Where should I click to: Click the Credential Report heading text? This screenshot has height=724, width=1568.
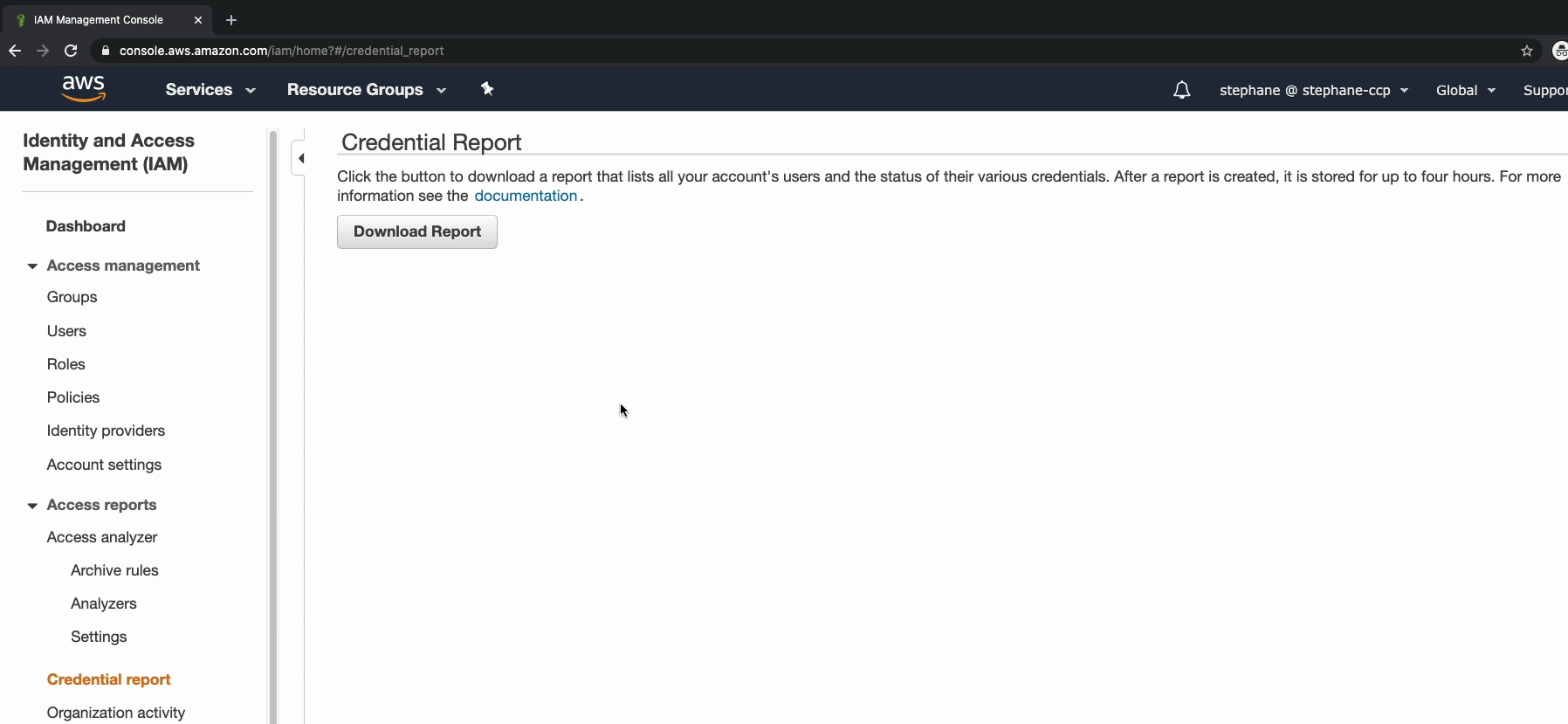click(431, 142)
